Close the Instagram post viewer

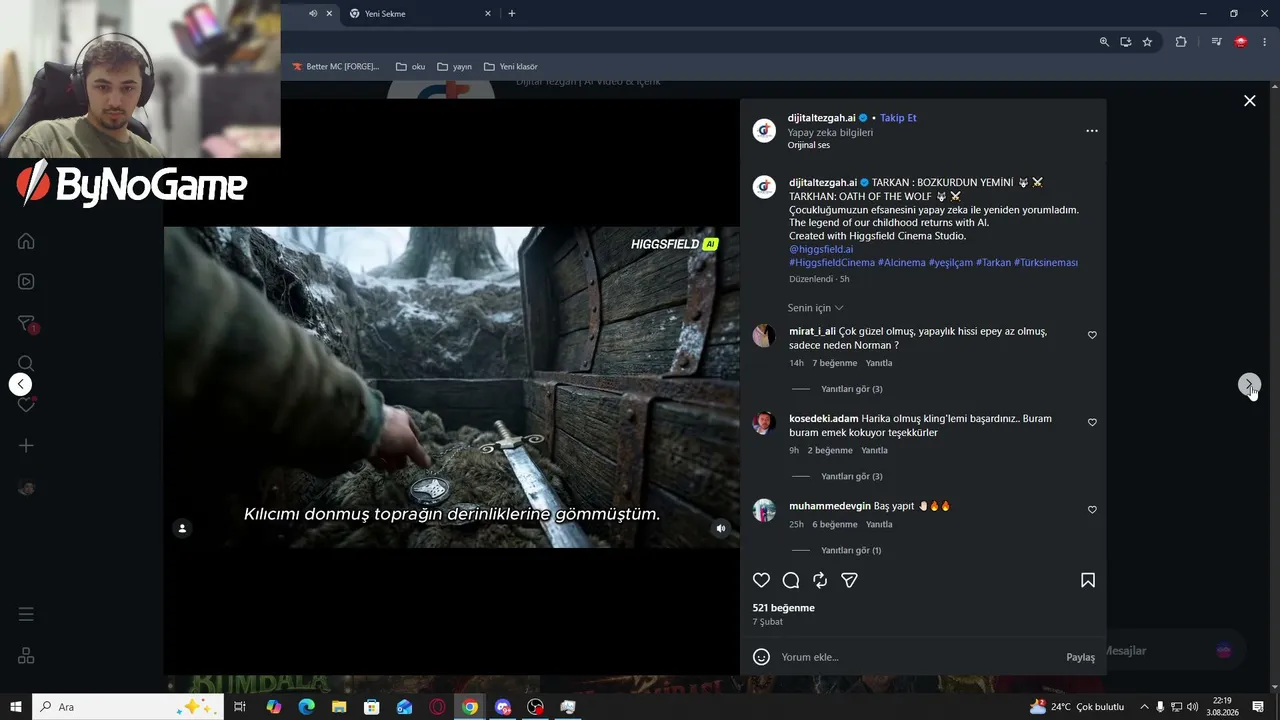1249,101
